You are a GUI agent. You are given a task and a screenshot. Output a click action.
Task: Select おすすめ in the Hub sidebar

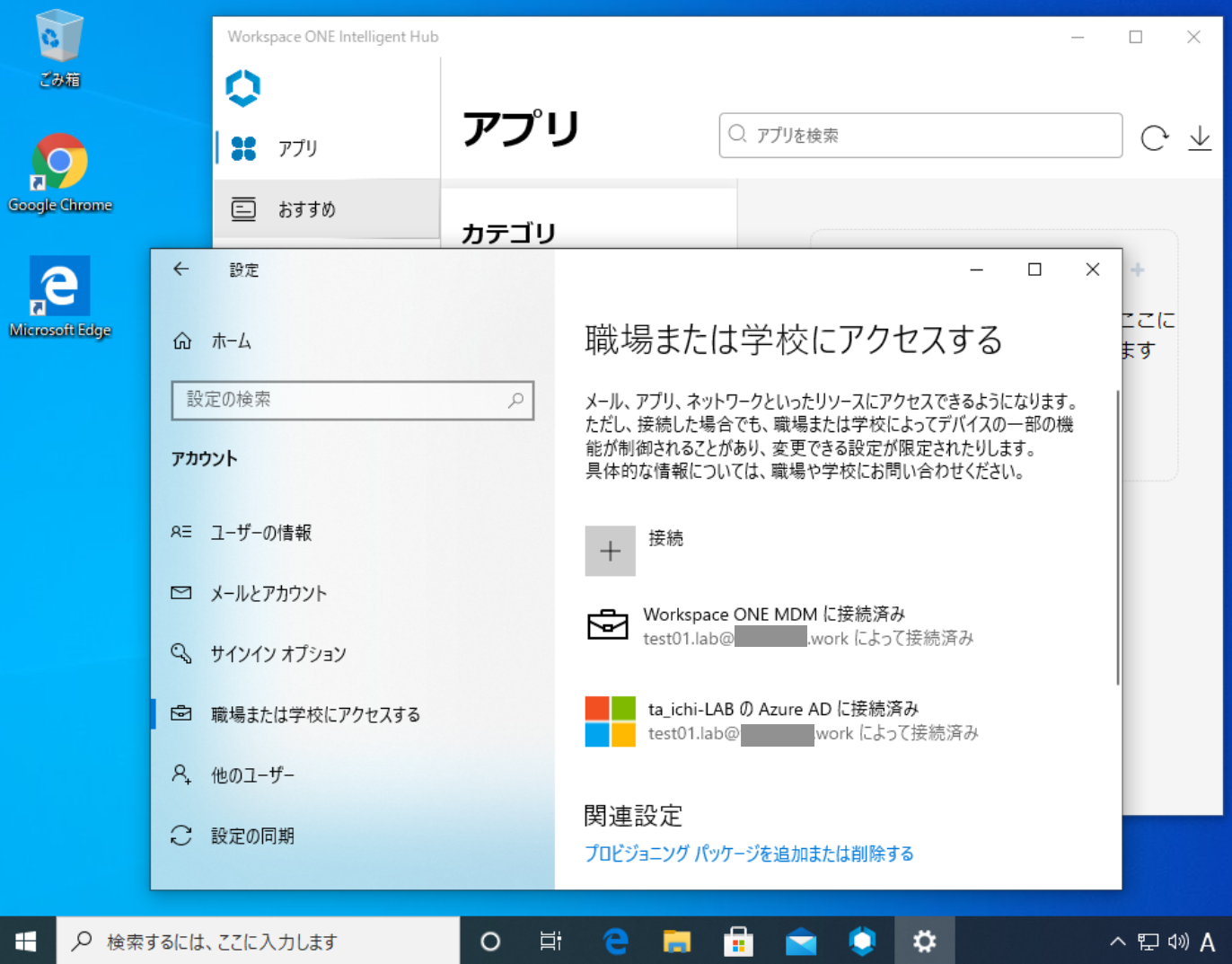(x=306, y=208)
